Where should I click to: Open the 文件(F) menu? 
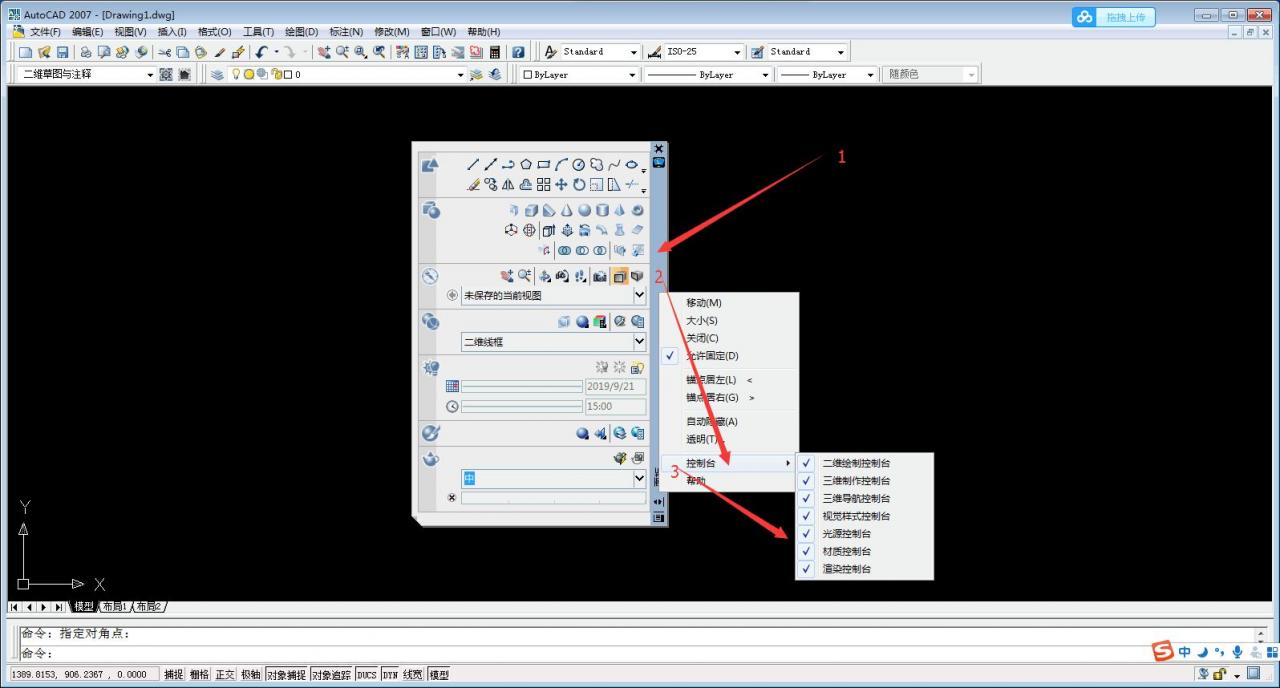pyautogui.click(x=45, y=32)
